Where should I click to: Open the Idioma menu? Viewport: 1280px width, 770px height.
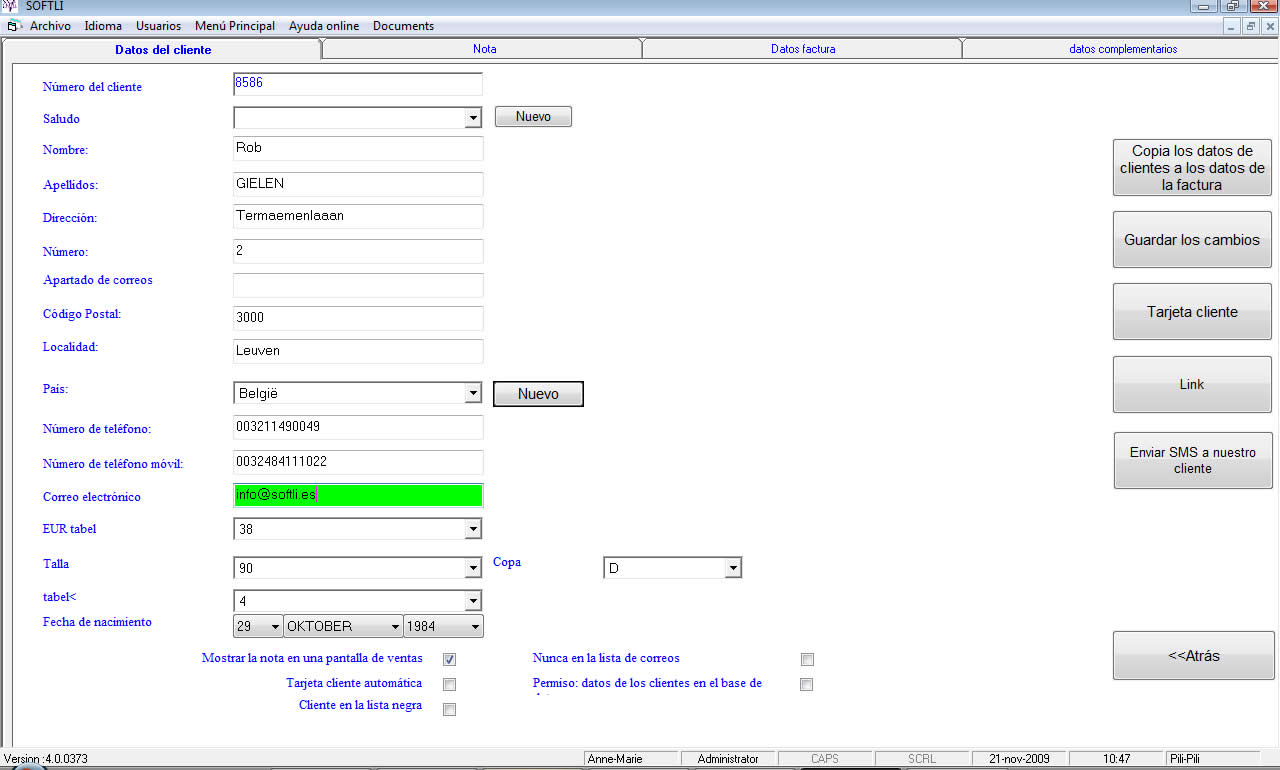point(103,26)
